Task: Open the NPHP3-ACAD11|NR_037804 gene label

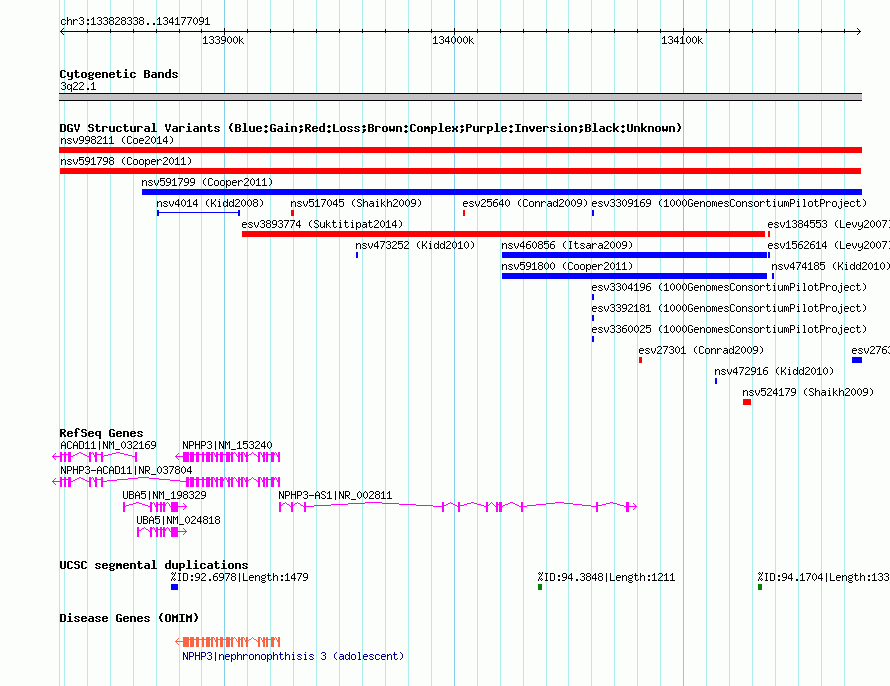Action: click(126, 470)
